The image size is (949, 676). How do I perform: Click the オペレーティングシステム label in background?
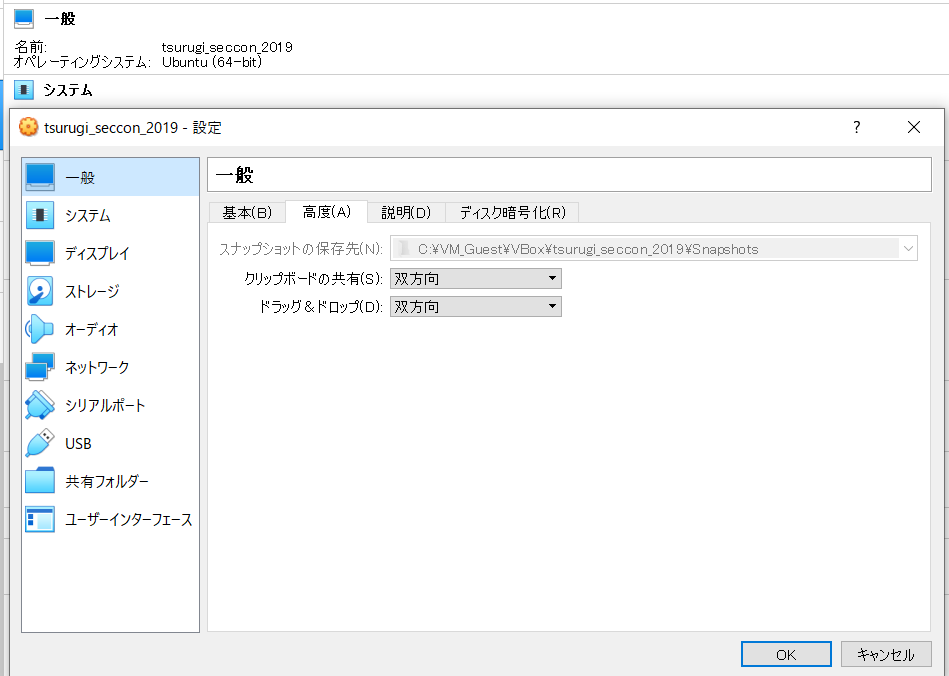point(82,62)
